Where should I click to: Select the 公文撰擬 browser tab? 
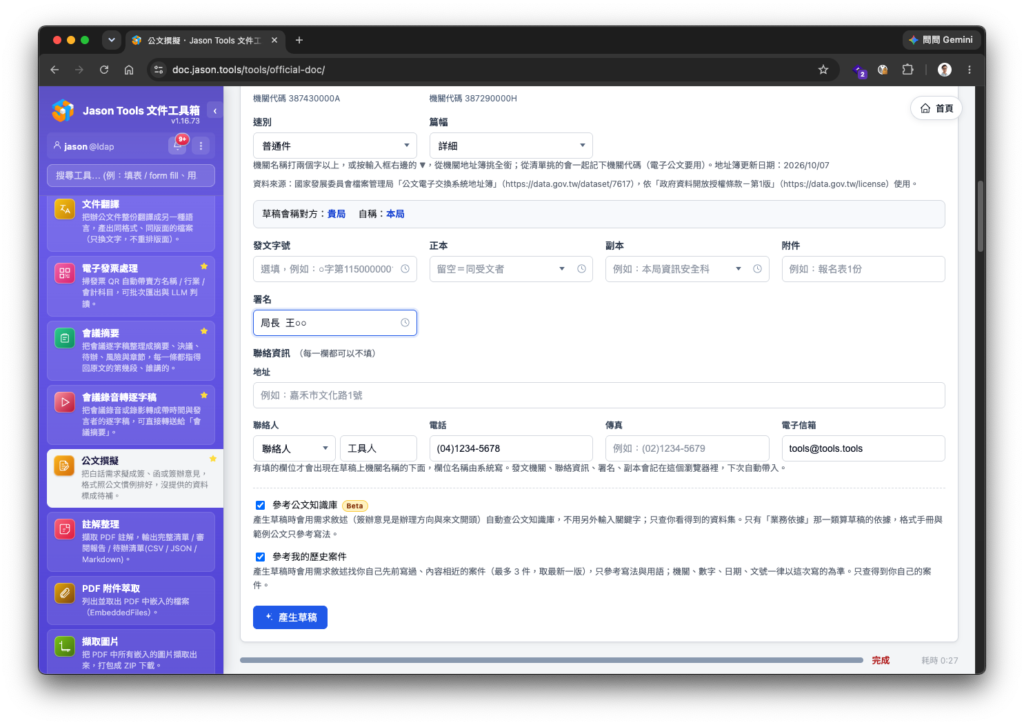(203, 40)
